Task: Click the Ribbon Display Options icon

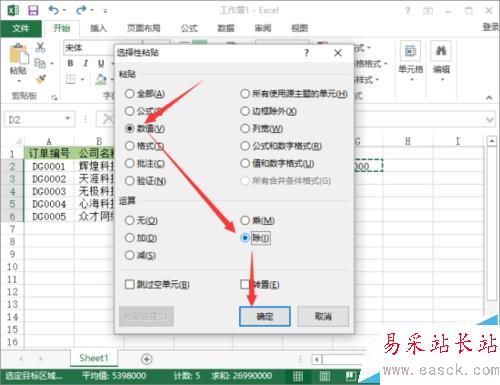Action: [428, 11]
